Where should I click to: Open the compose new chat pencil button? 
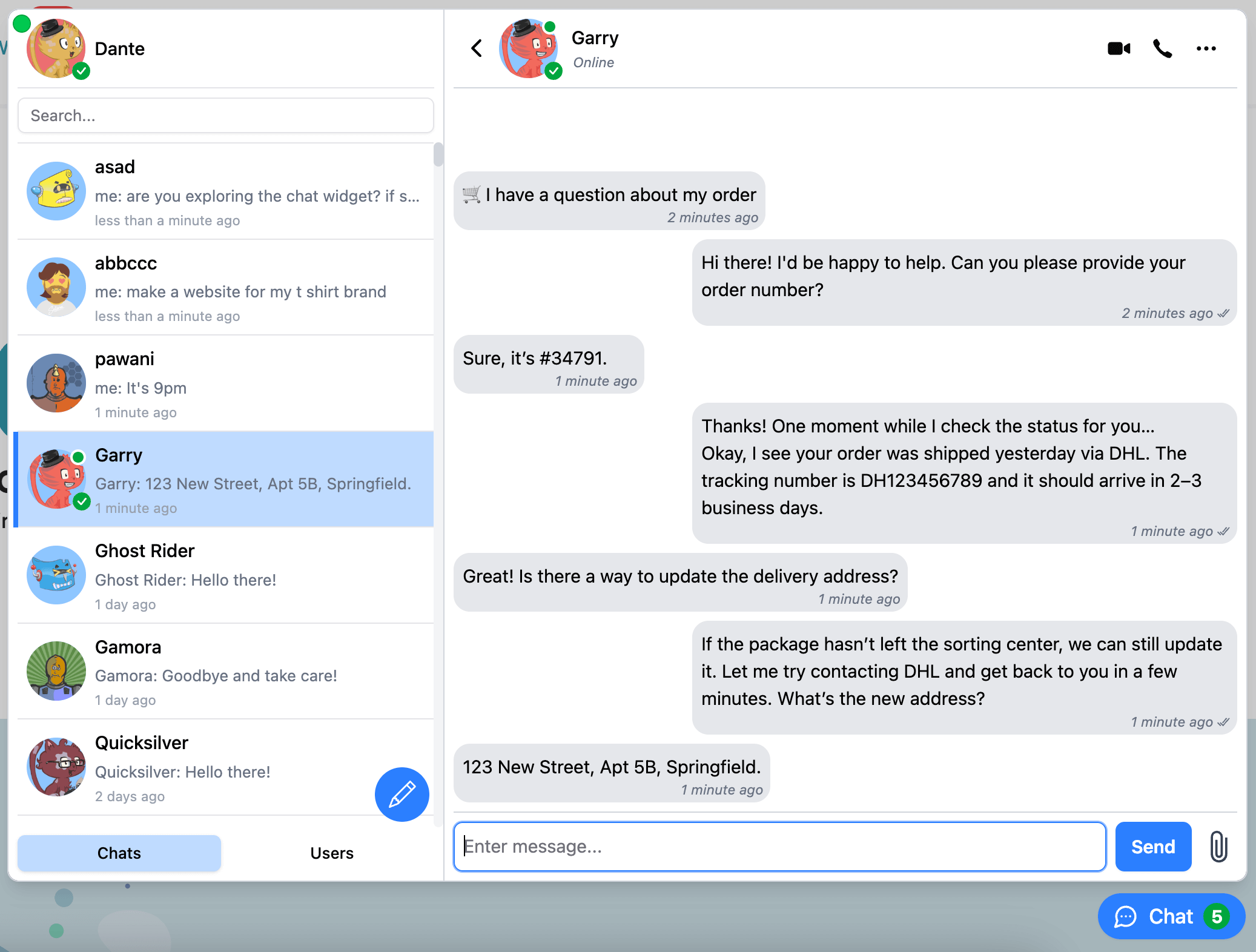pos(402,795)
